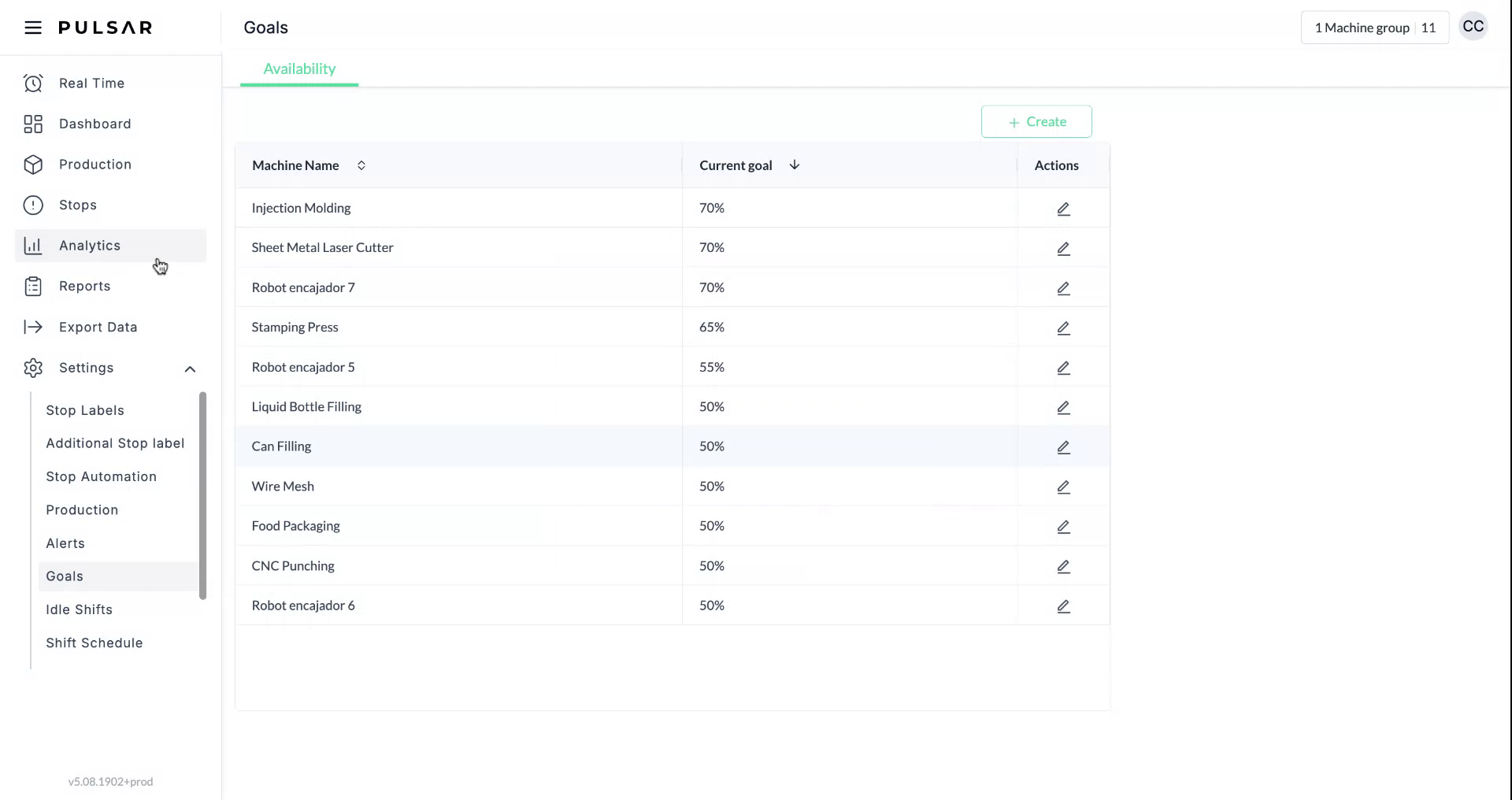
Task: Click the Reports clipboard icon
Action: click(32, 286)
